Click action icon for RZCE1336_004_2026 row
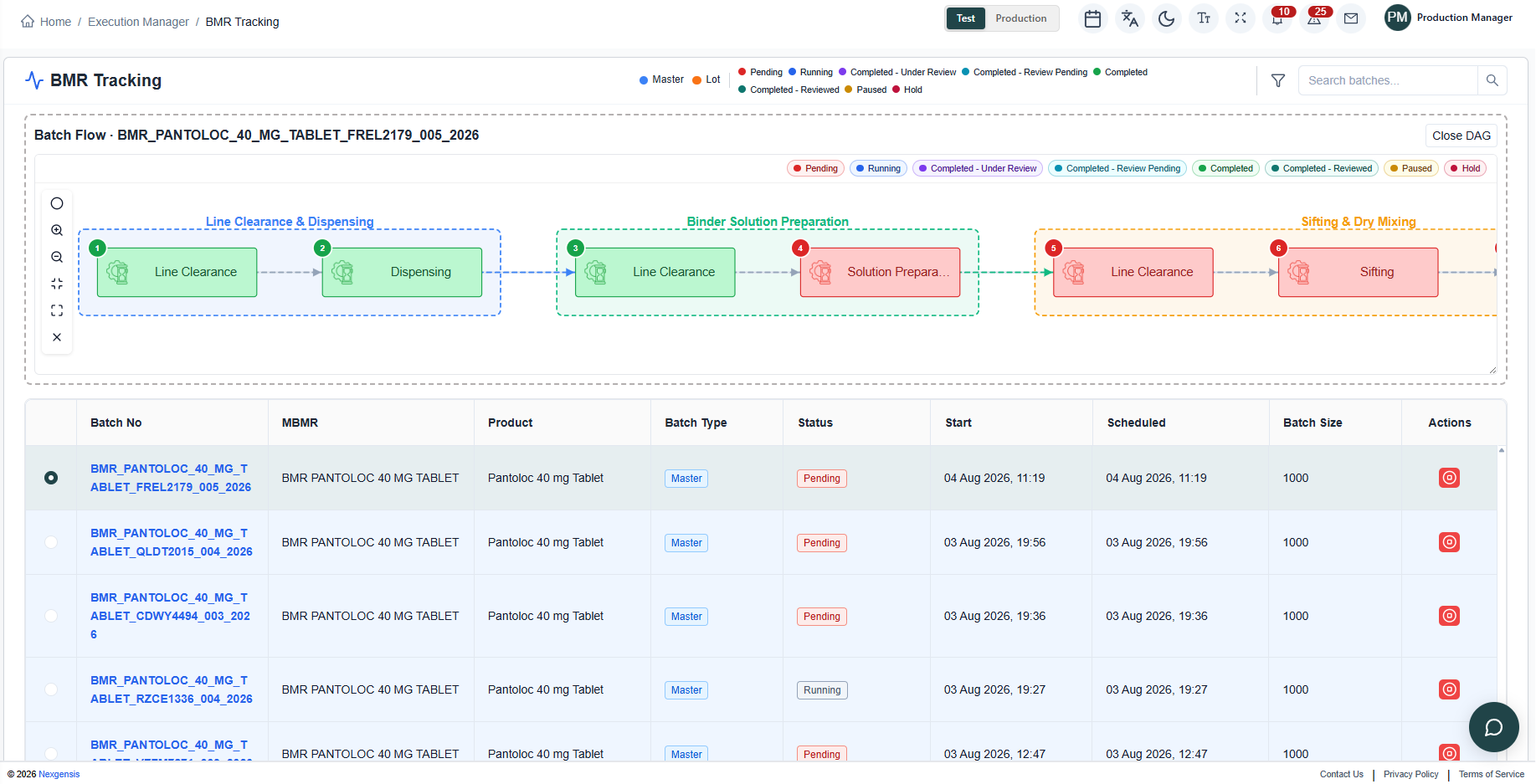This screenshot has height=784, width=1536. [1449, 689]
